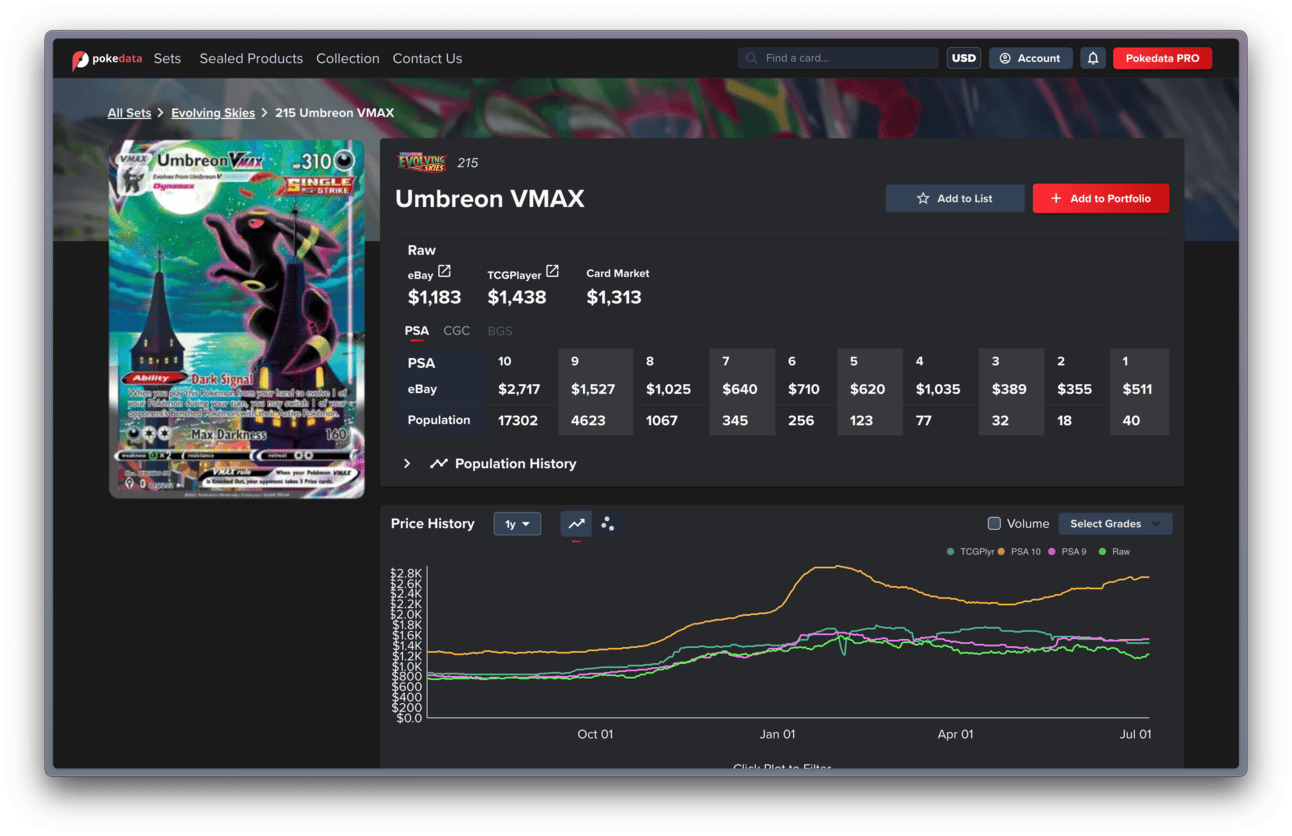Open the Collection page
Viewport: 1292px width, 836px height.
coord(348,59)
